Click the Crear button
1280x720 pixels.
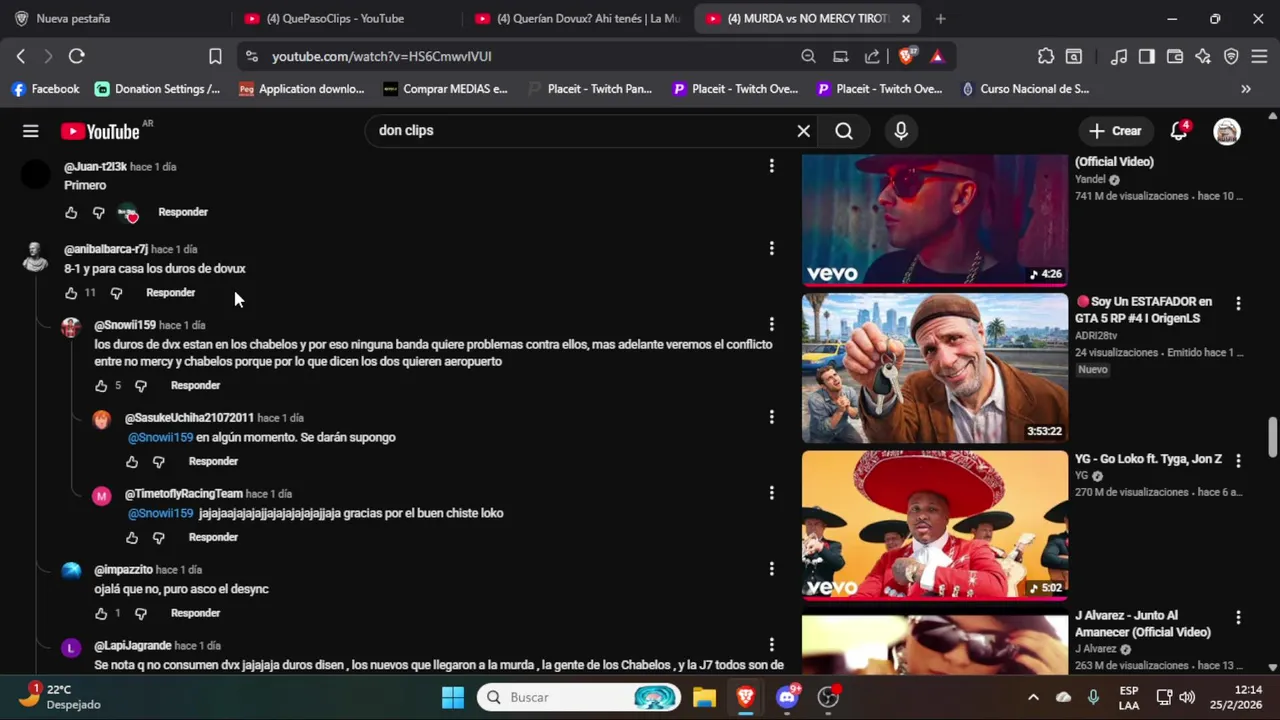point(1115,131)
